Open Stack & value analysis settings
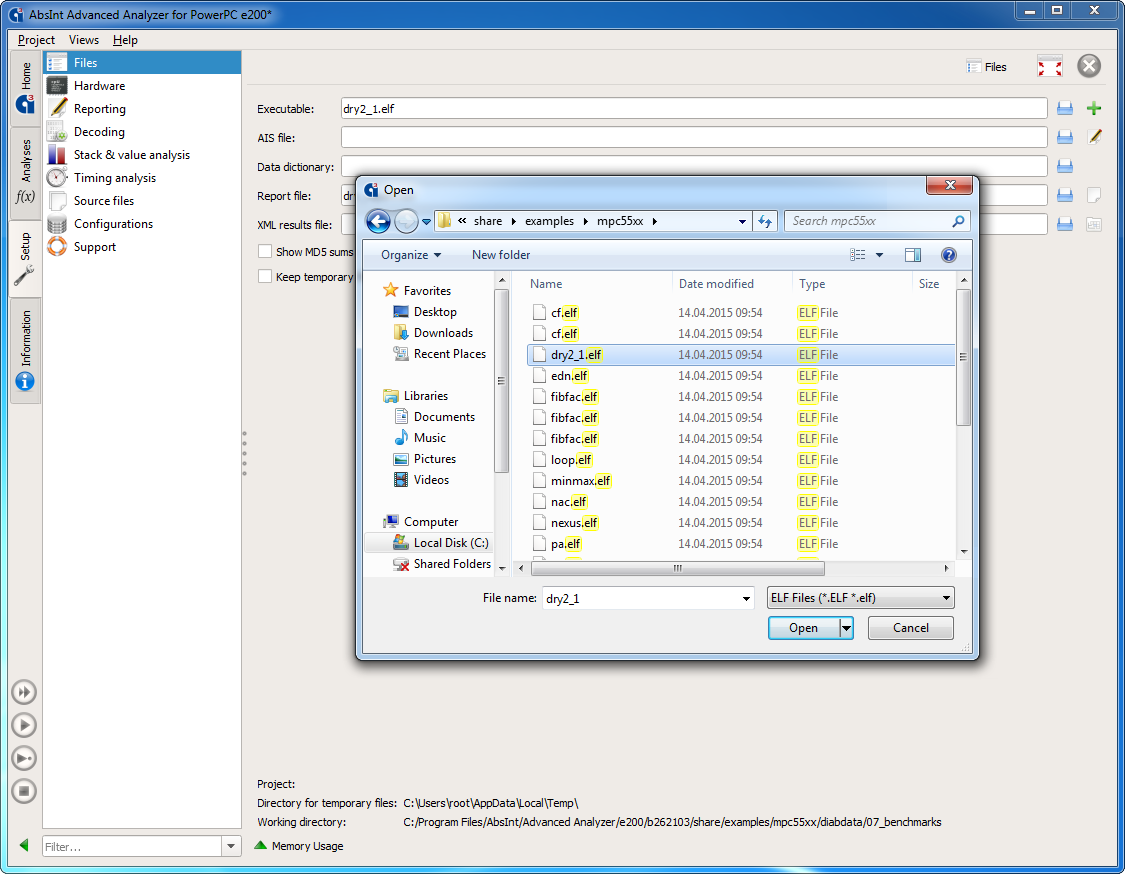The height and width of the screenshot is (874, 1125). (x=142, y=154)
